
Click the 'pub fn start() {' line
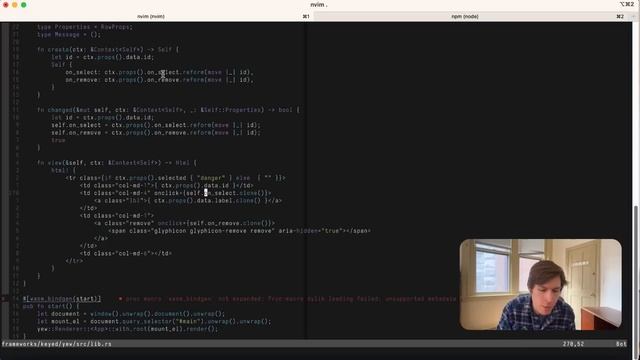[x=51, y=306]
